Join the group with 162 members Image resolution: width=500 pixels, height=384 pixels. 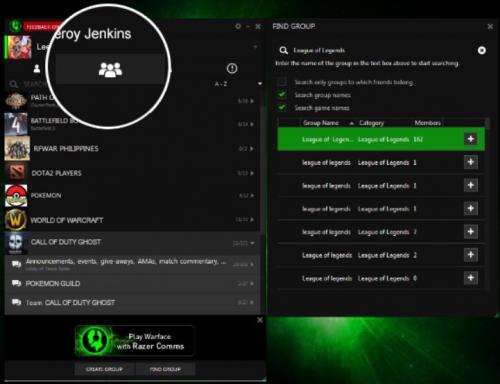pos(471,139)
